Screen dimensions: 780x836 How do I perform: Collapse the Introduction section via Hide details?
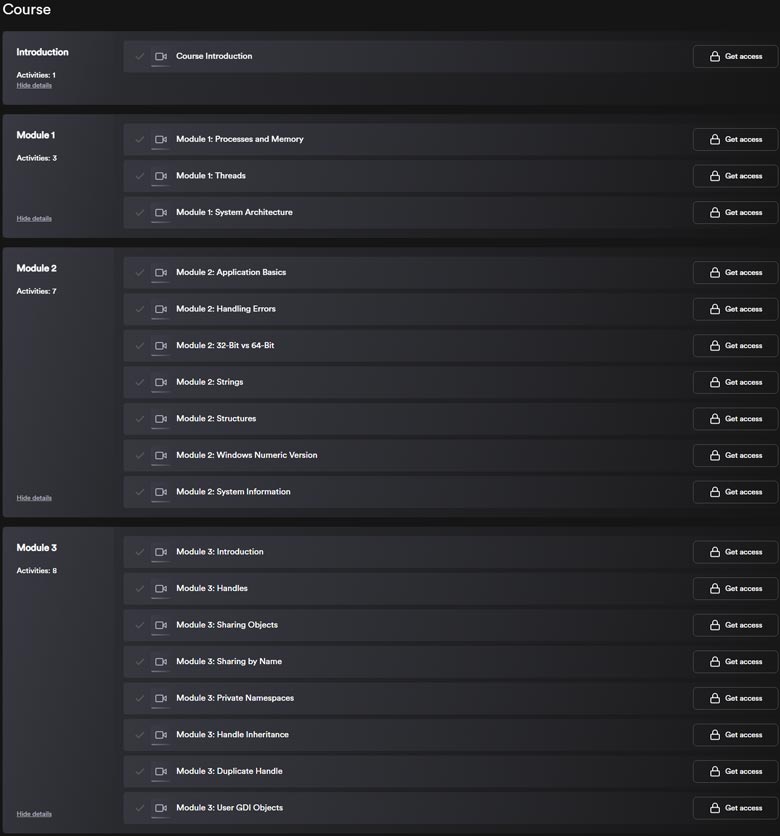(x=34, y=85)
